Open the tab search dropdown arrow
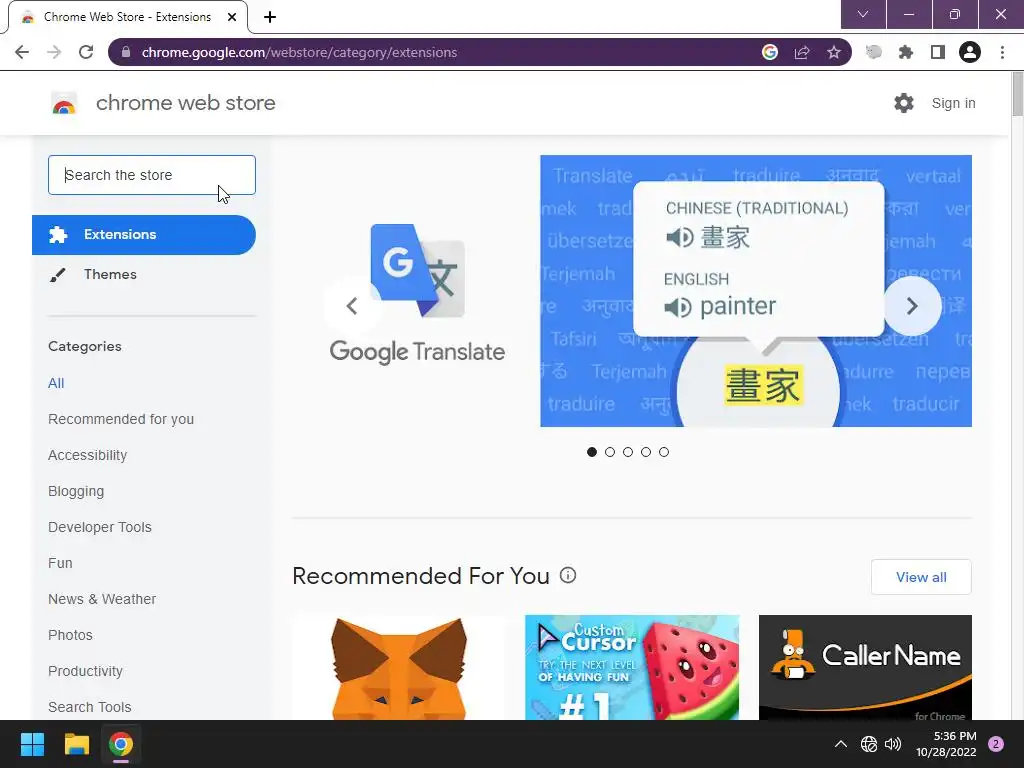The image size is (1024, 768). [x=863, y=14]
